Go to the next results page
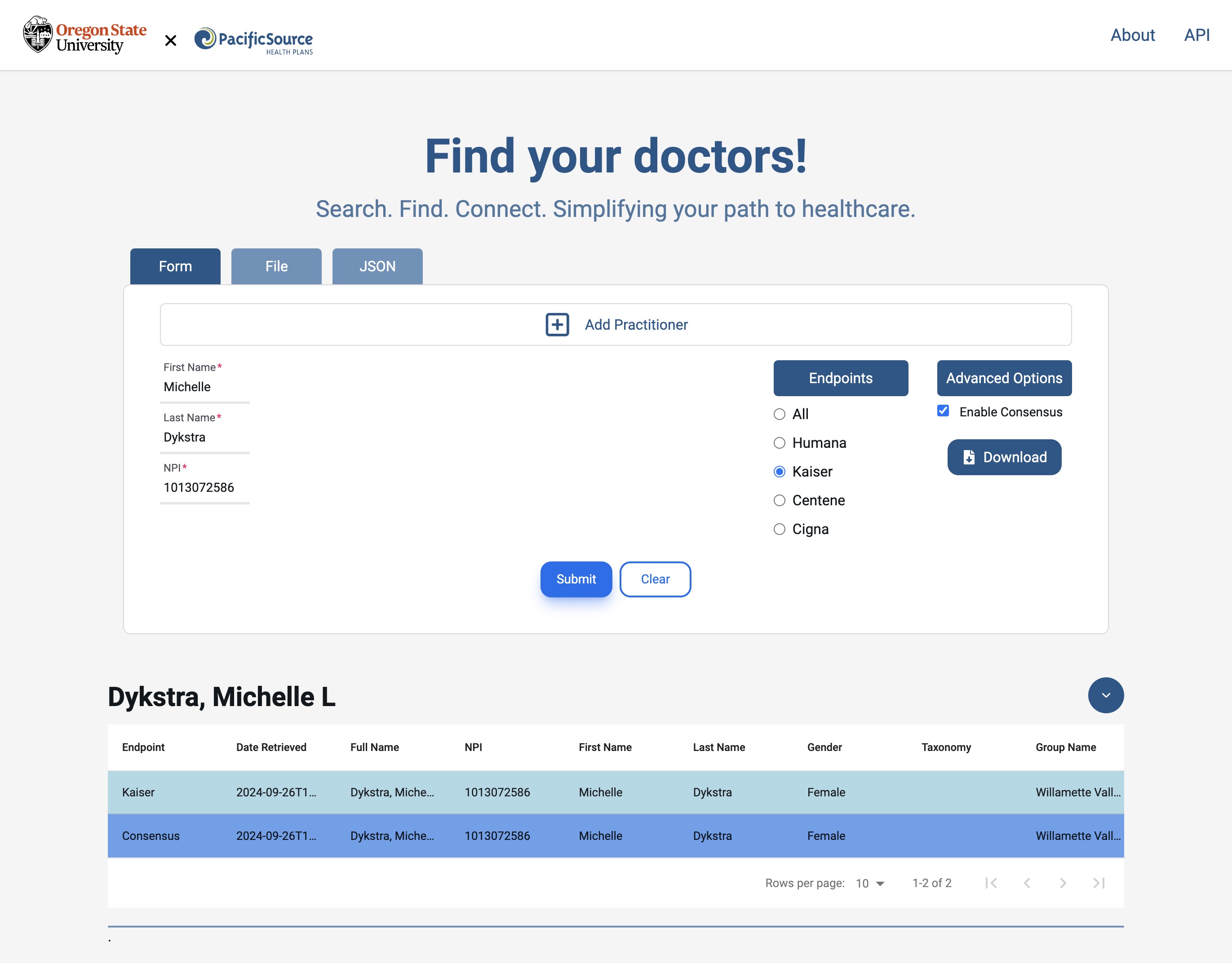The image size is (1232, 963). pyautogui.click(x=1063, y=883)
